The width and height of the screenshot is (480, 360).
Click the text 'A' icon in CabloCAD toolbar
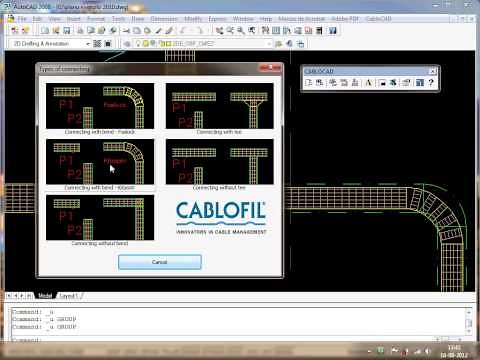coord(369,82)
